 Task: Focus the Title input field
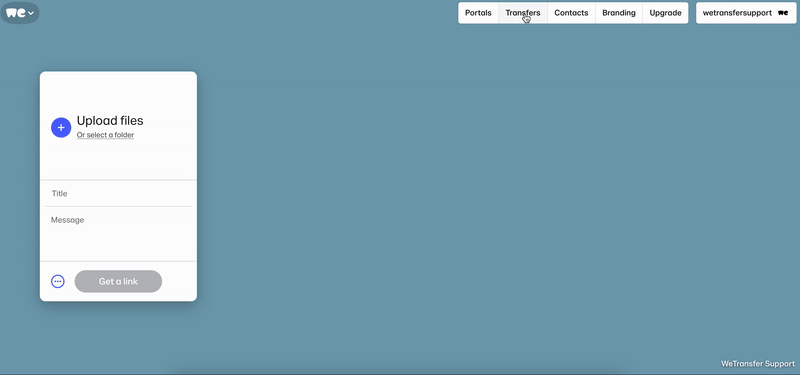[x=118, y=193]
